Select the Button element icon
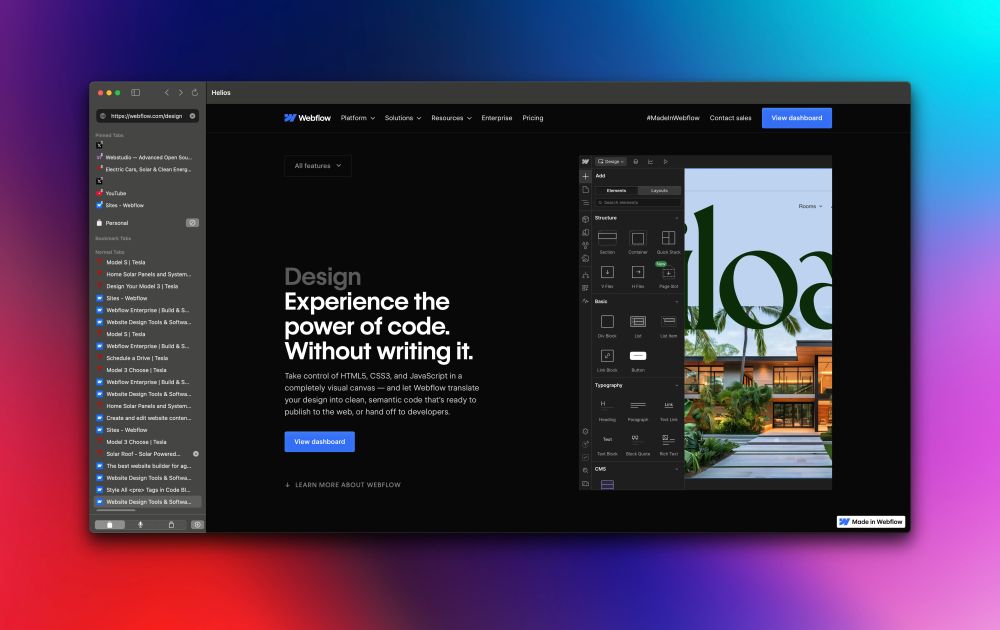1000x630 pixels. tap(638, 356)
